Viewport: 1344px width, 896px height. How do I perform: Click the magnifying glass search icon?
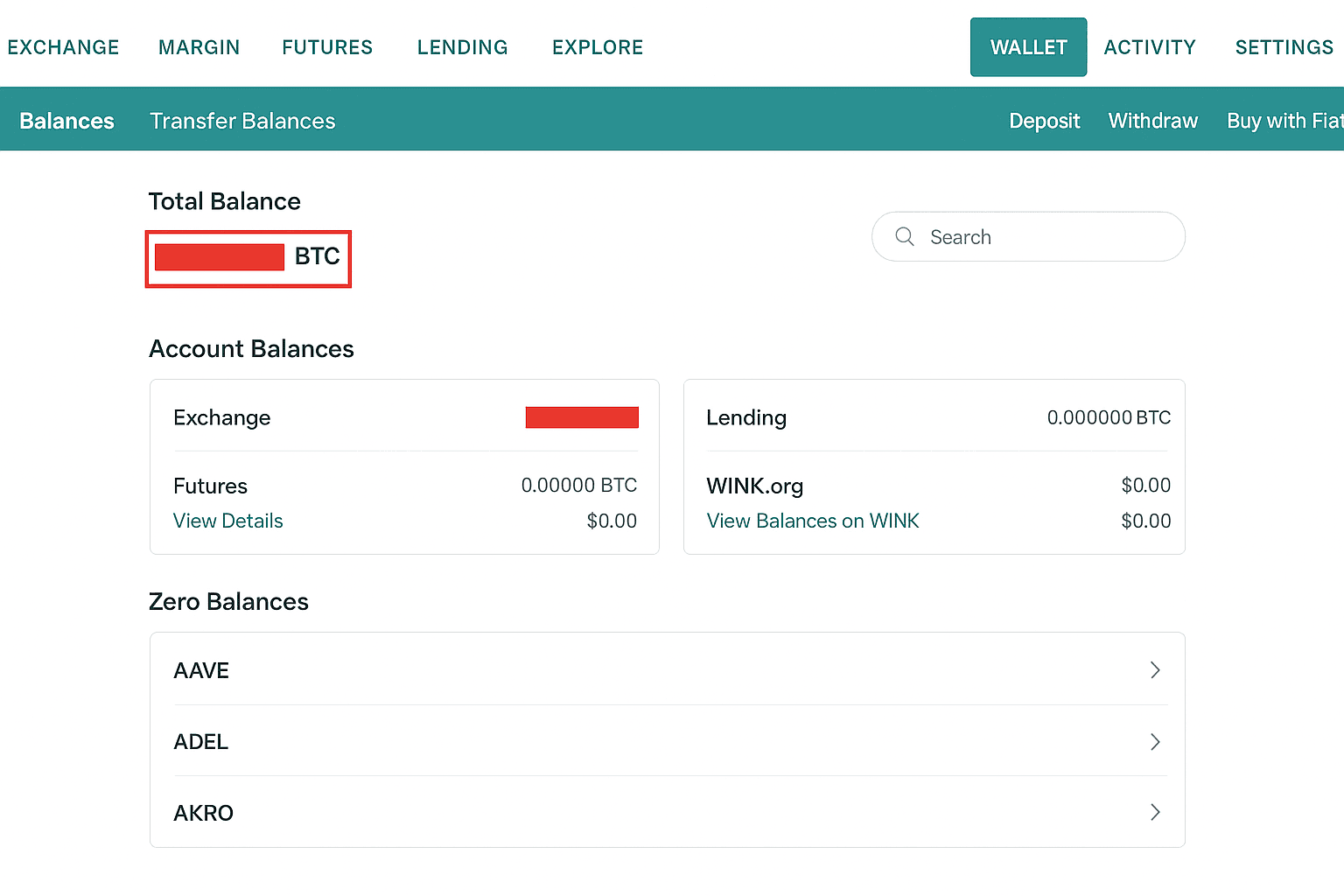pyautogui.click(x=905, y=237)
